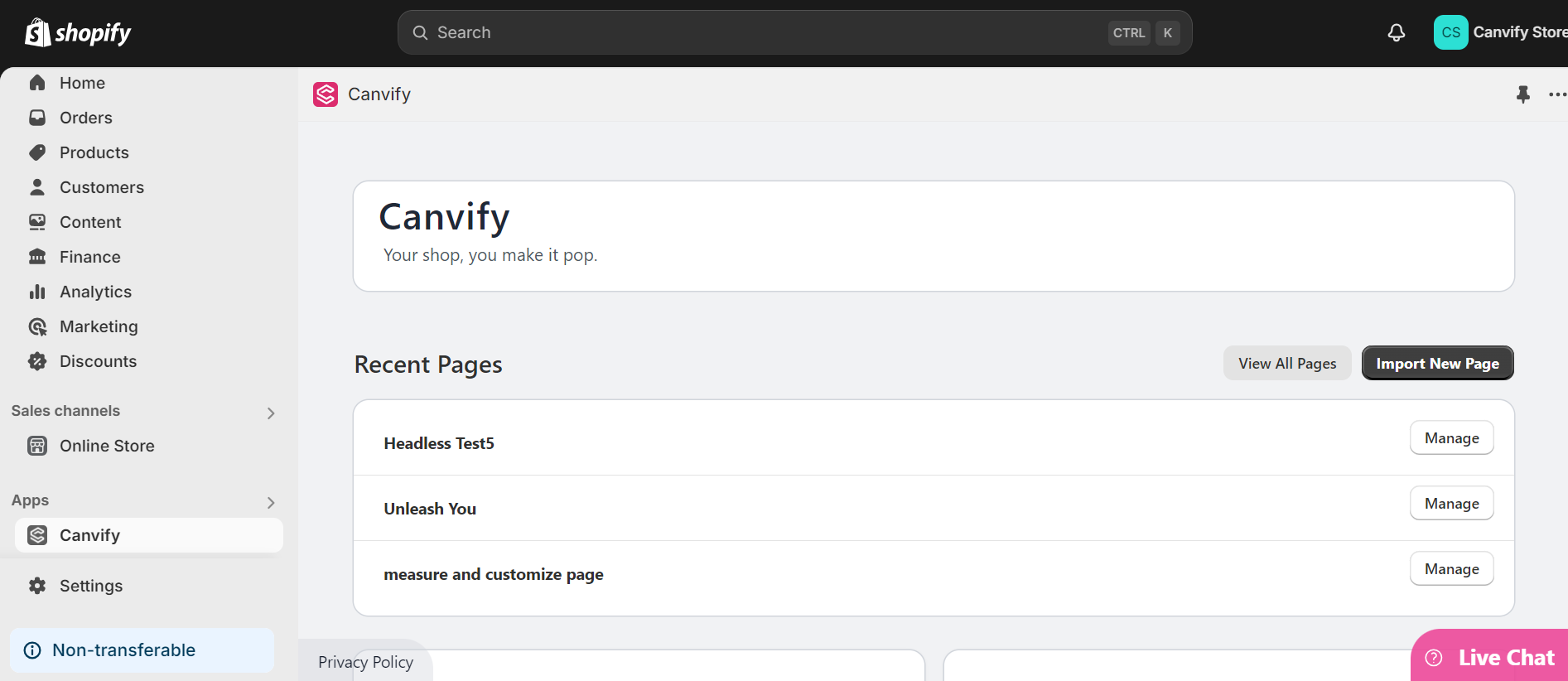Open the CS store avatar
The height and width of the screenshot is (681, 1568).
1450,32
